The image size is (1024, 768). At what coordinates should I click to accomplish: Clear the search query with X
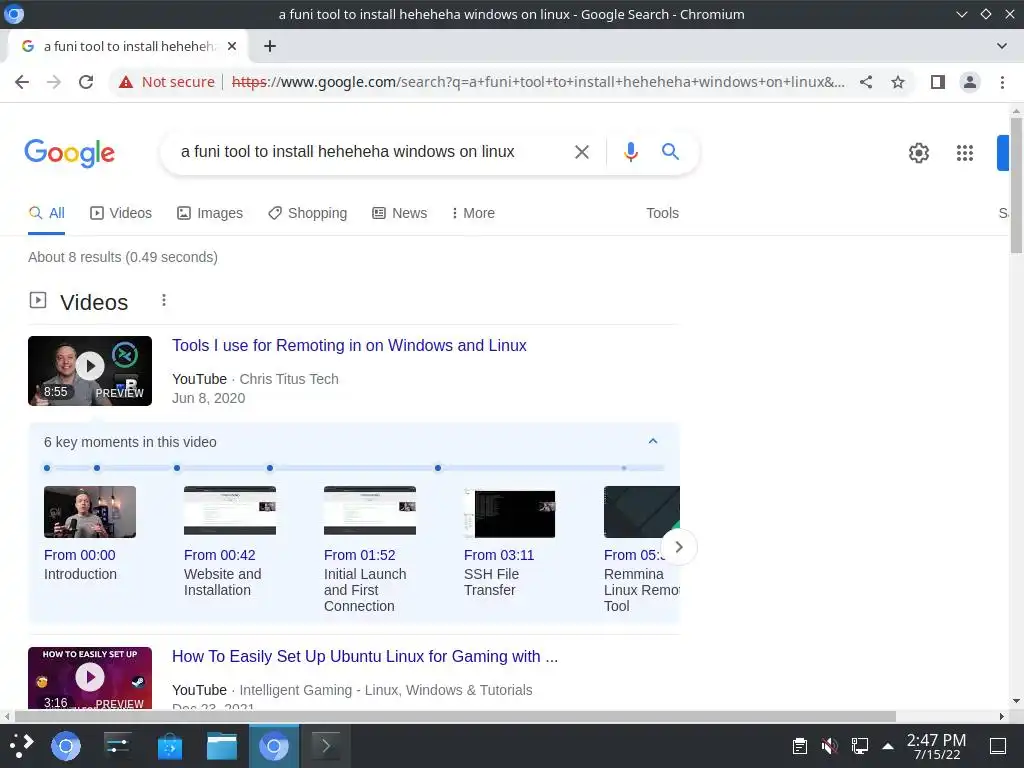click(581, 152)
